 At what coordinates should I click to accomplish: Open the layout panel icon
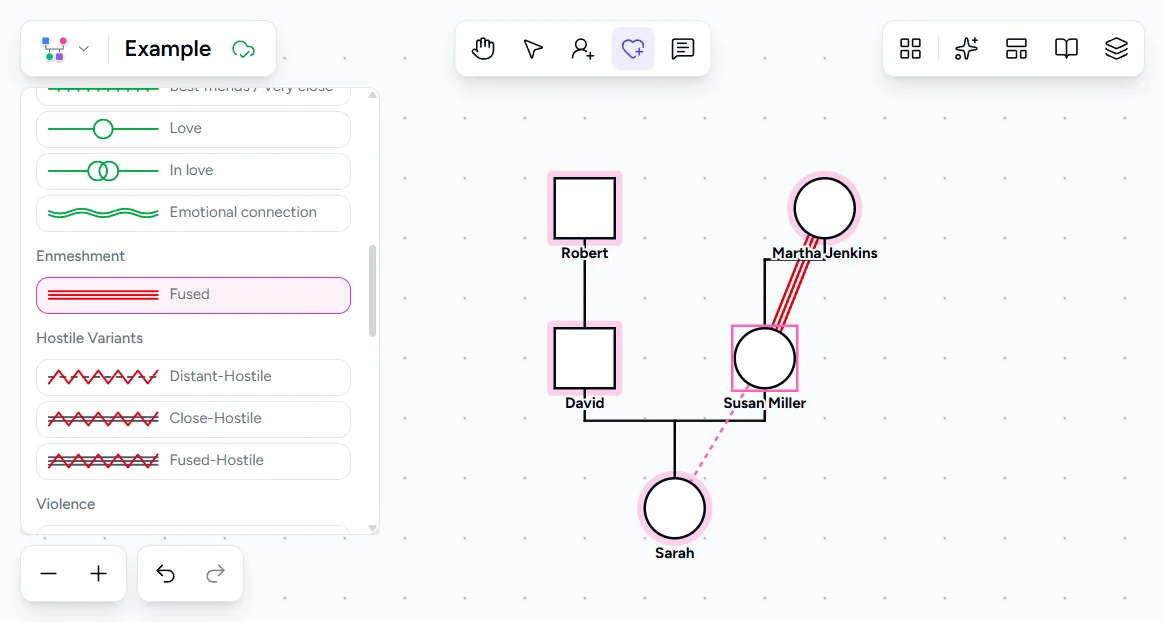(x=1016, y=49)
